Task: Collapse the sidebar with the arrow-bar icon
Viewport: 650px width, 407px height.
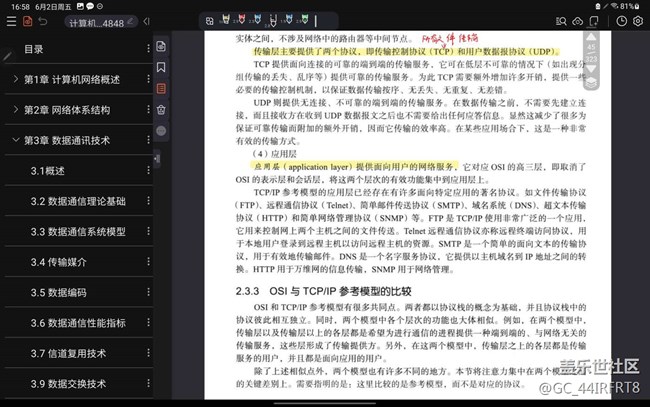Action: click(146, 22)
